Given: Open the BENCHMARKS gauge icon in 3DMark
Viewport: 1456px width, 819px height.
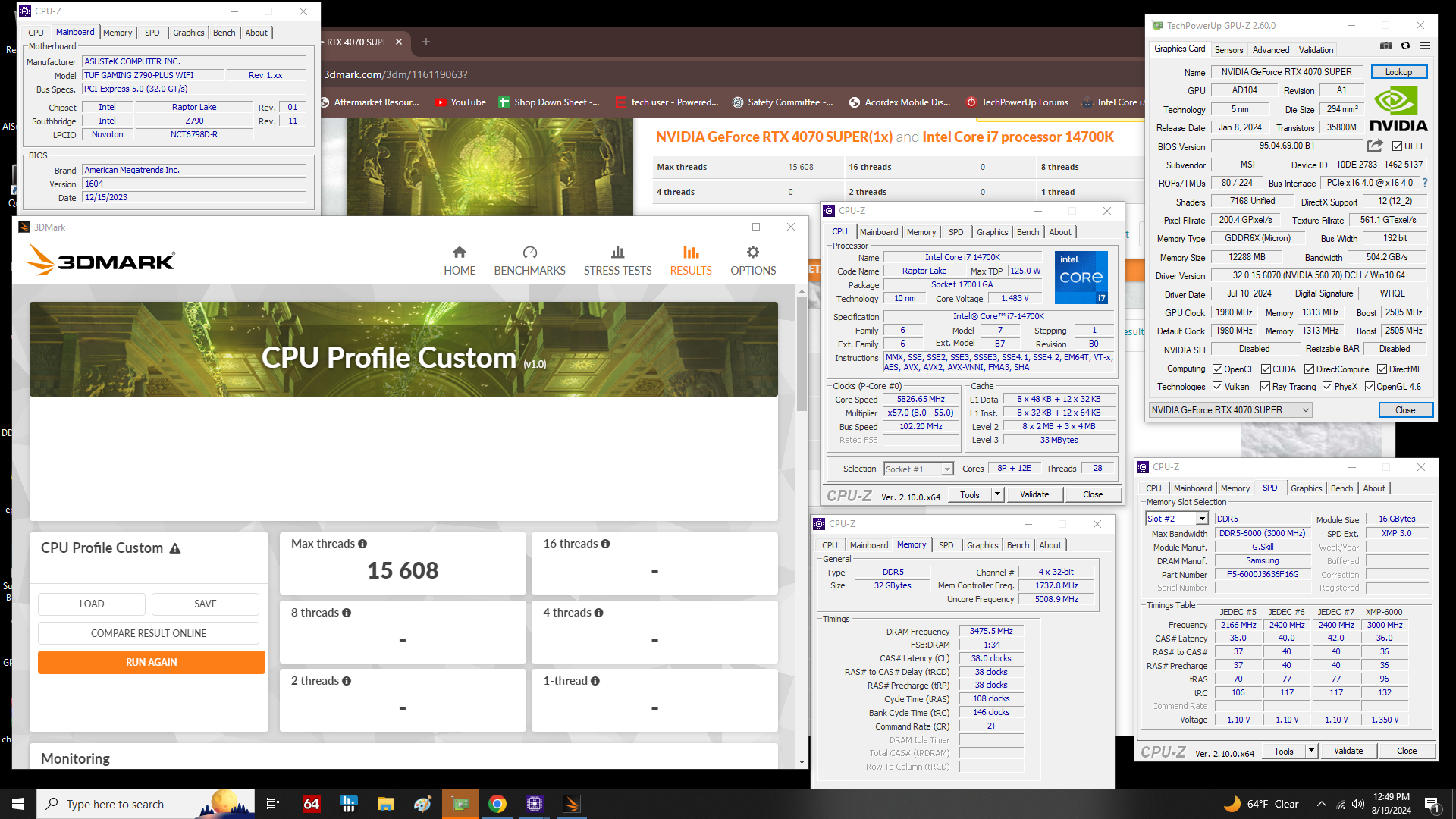Looking at the screenshot, I should [530, 253].
